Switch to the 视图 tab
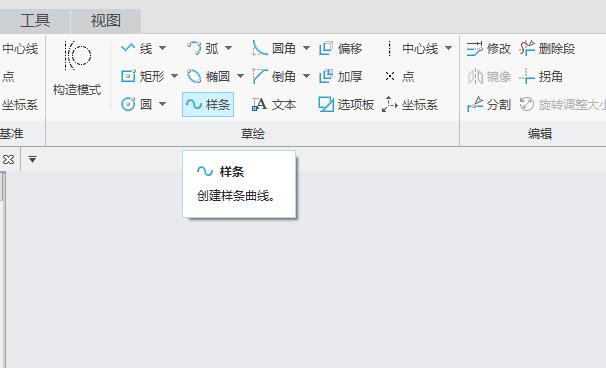Viewport: 606px width, 368px height. pos(106,20)
